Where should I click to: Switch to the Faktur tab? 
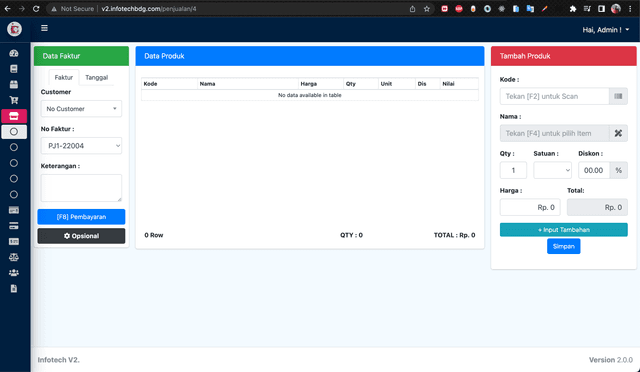64,77
